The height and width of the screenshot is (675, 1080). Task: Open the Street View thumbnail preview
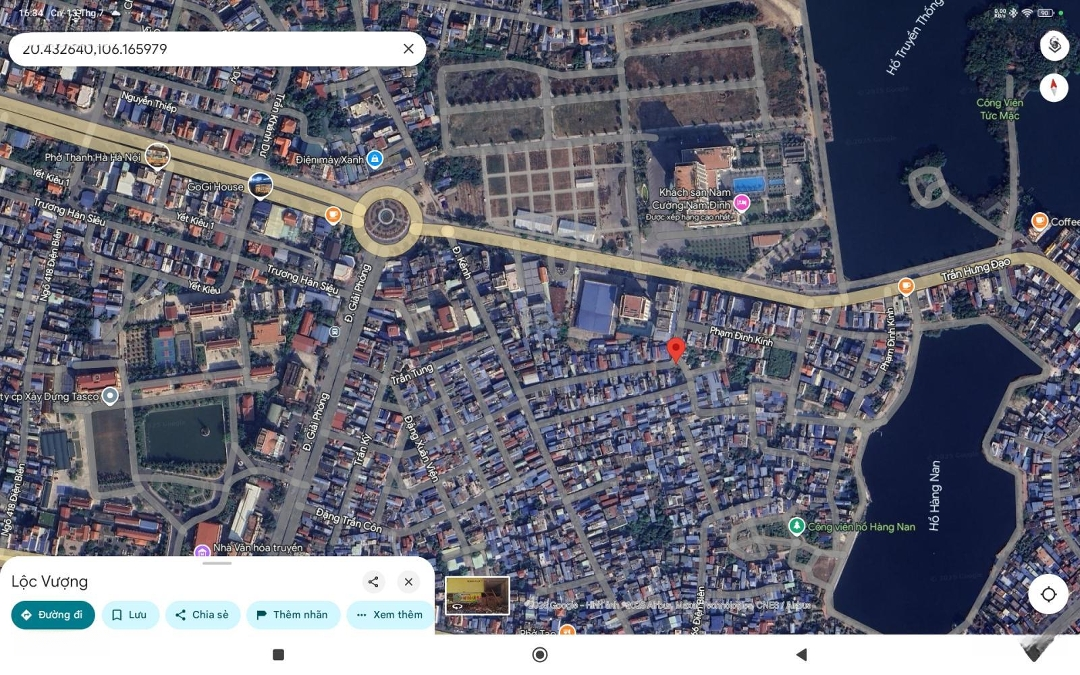[x=477, y=595]
